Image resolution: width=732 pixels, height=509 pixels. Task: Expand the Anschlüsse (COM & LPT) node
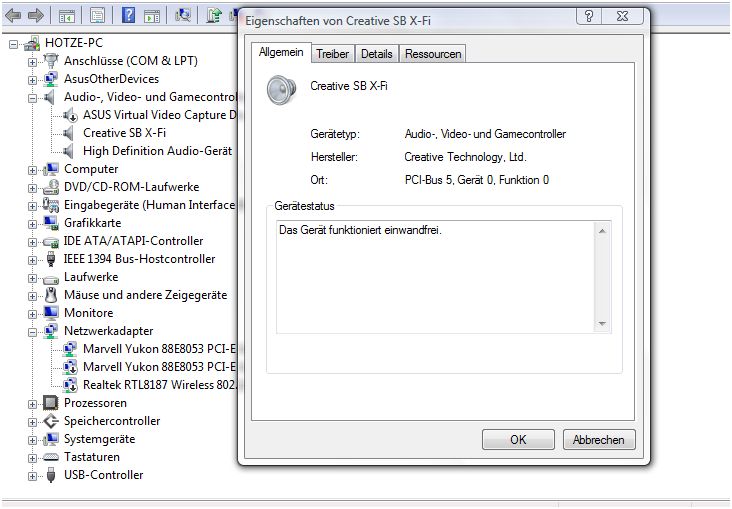[32, 62]
